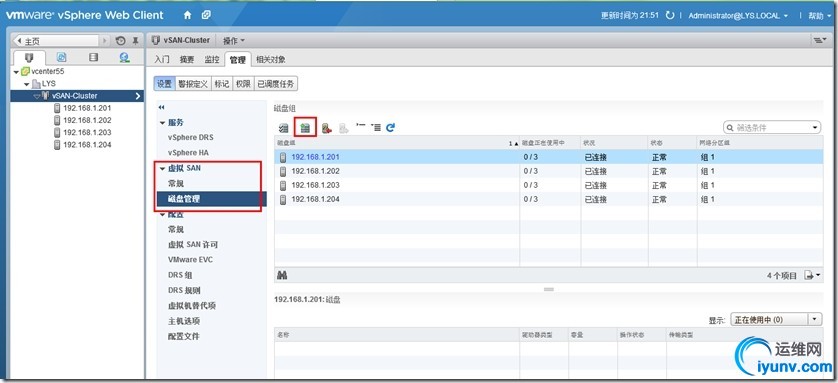
Task: Open DRS 组 settings
Action: (x=180, y=275)
